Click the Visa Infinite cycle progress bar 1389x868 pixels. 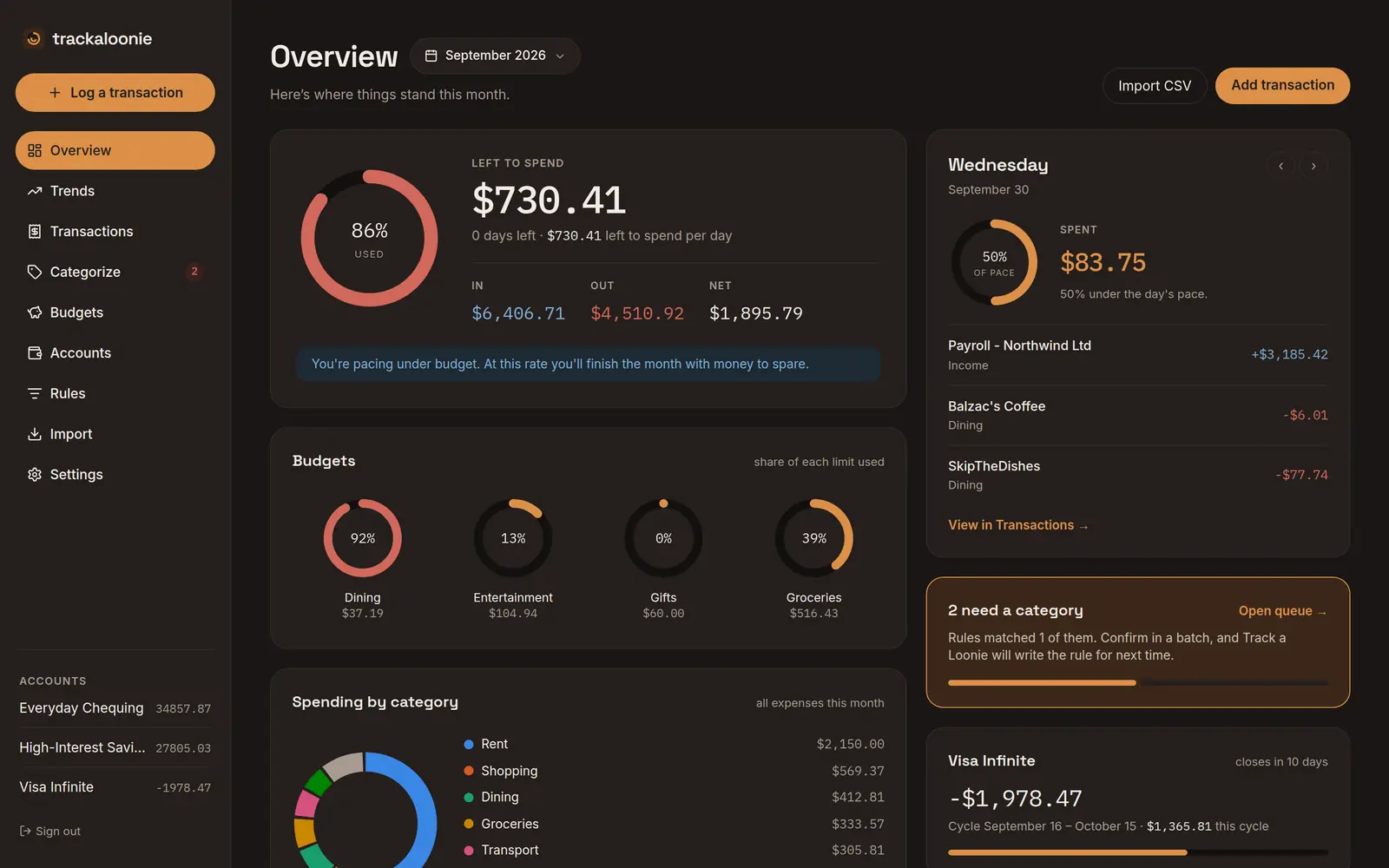pyautogui.click(x=1138, y=852)
